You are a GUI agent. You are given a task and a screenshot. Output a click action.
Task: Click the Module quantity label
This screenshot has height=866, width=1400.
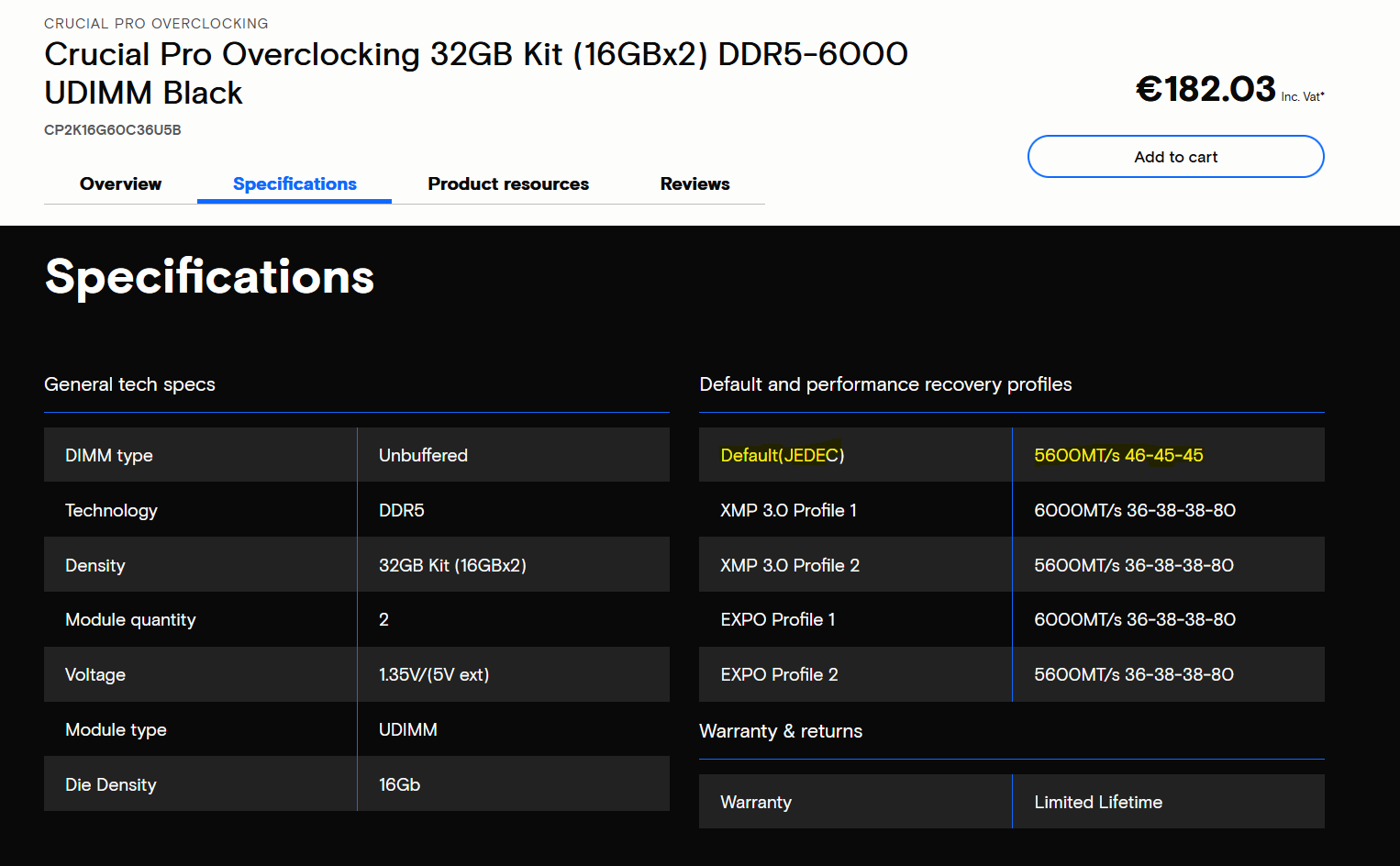[x=130, y=619]
